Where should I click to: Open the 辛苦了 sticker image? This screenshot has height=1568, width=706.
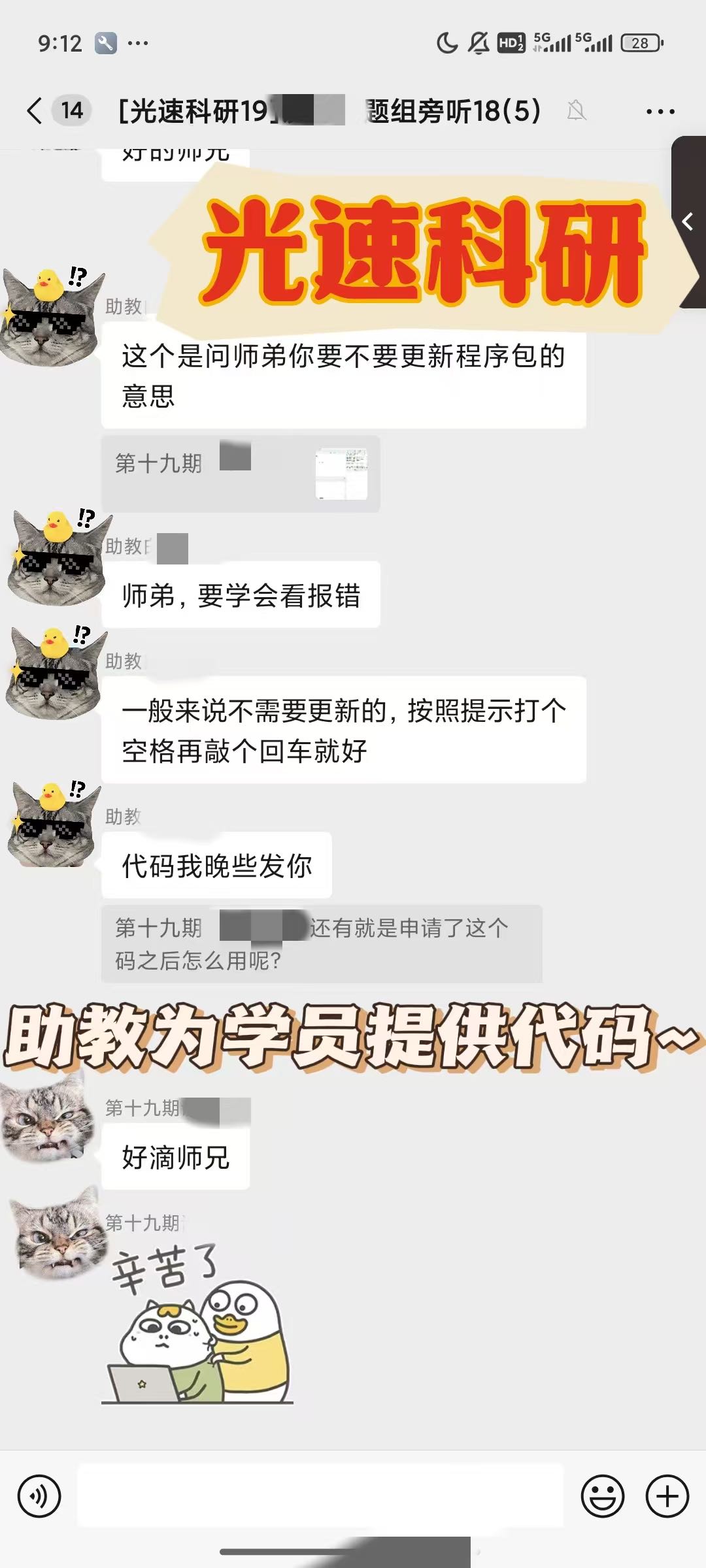coord(199,1325)
